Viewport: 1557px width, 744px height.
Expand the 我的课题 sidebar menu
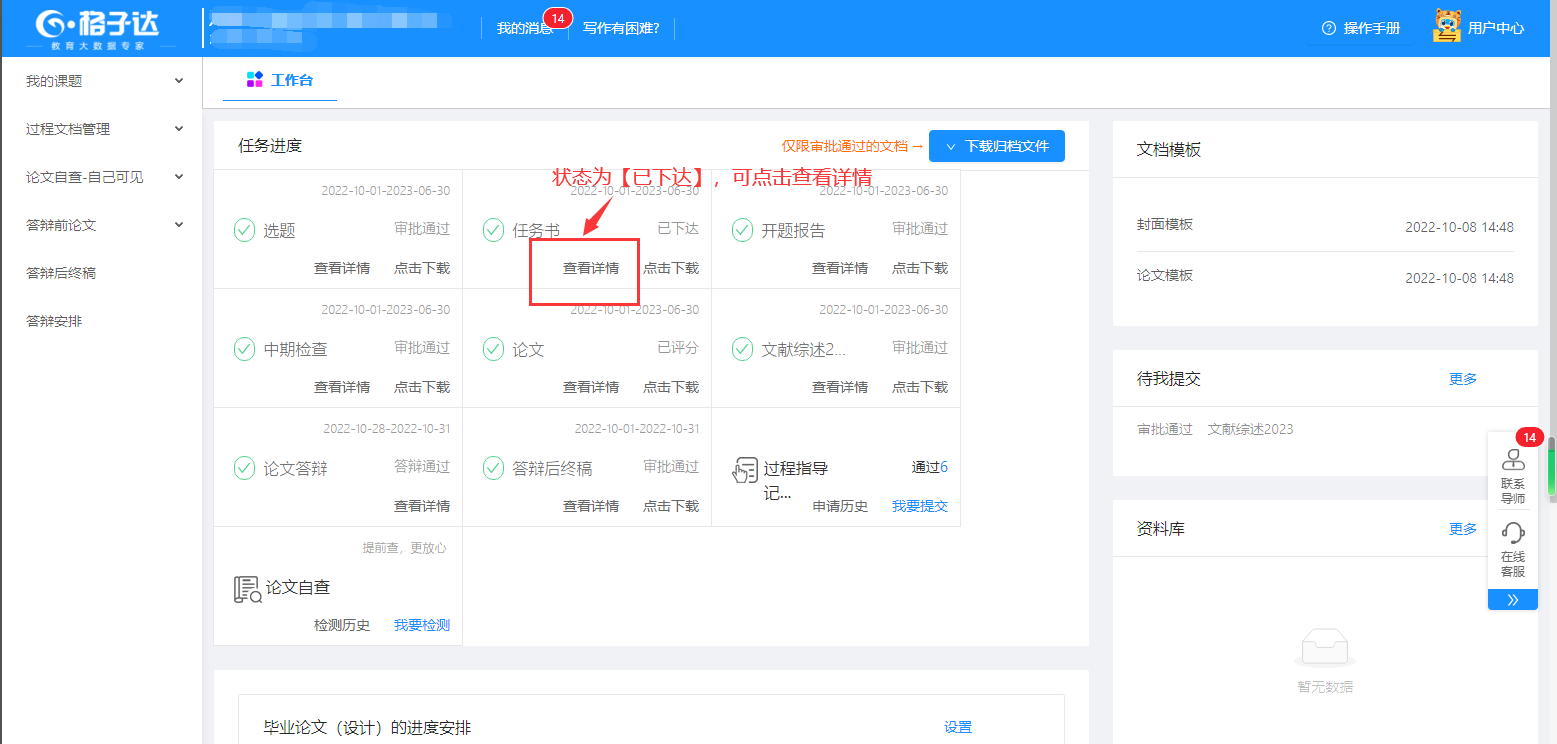[x=179, y=81]
